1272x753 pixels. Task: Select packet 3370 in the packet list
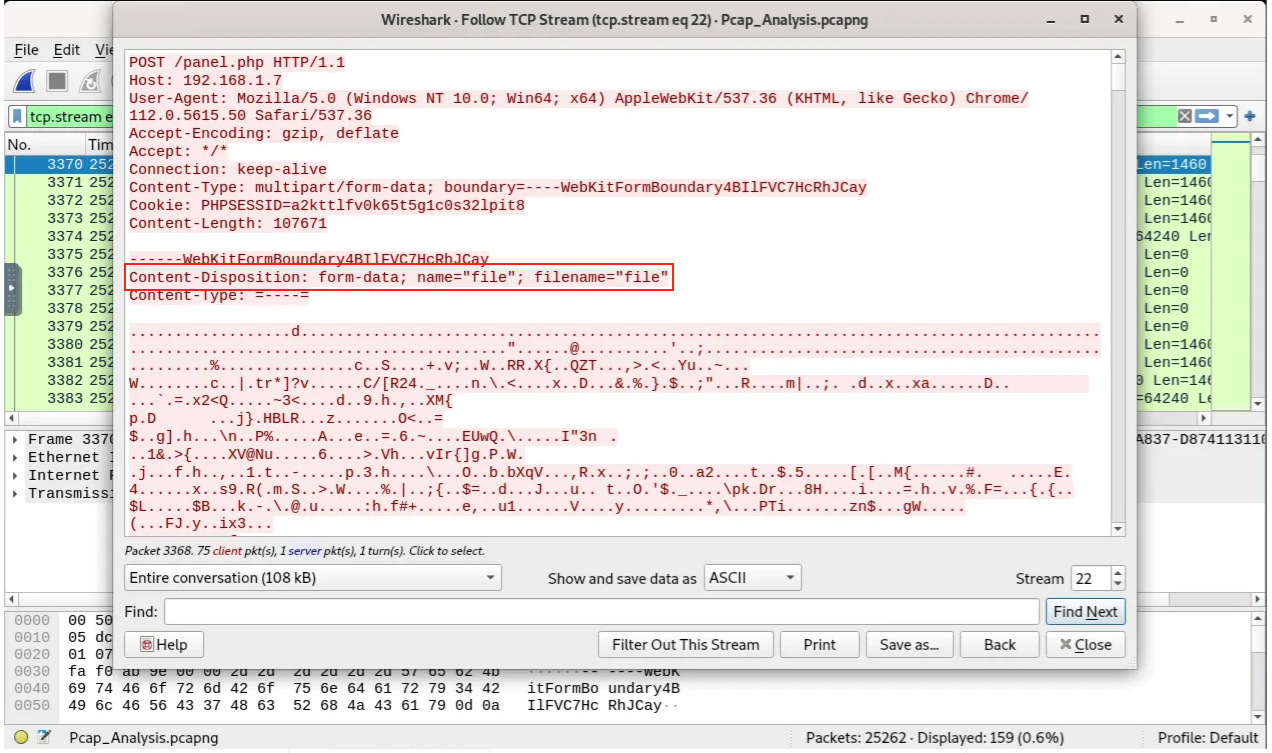59,164
